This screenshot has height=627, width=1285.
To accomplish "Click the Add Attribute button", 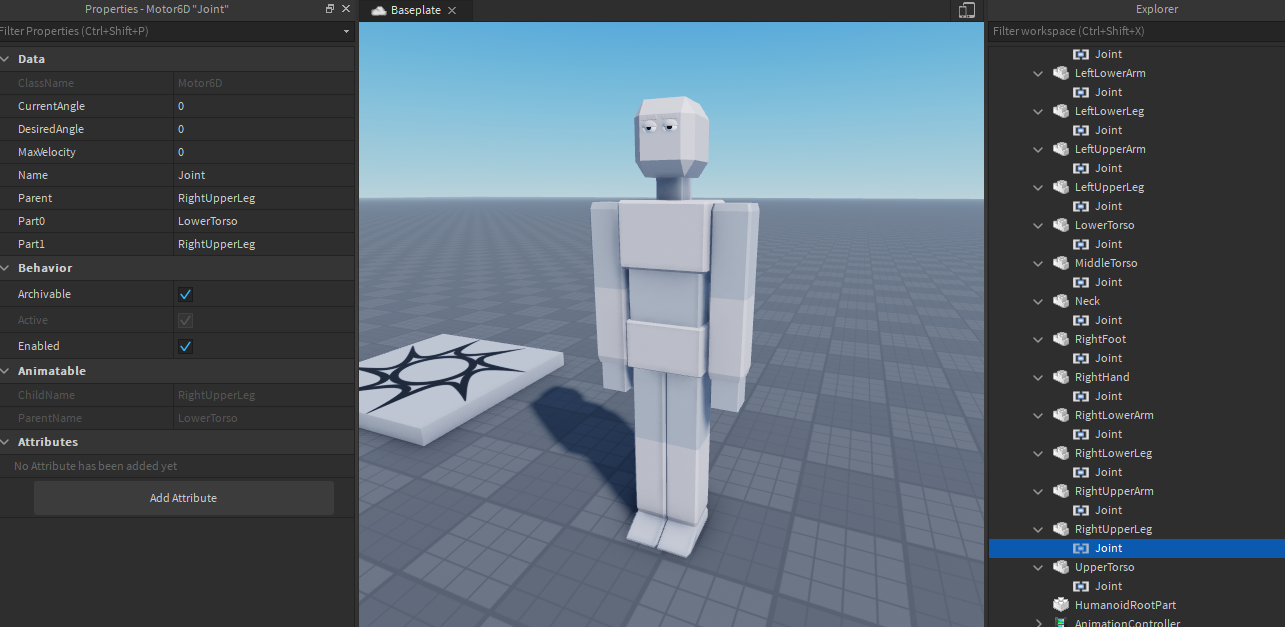I will click(x=184, y=498).
